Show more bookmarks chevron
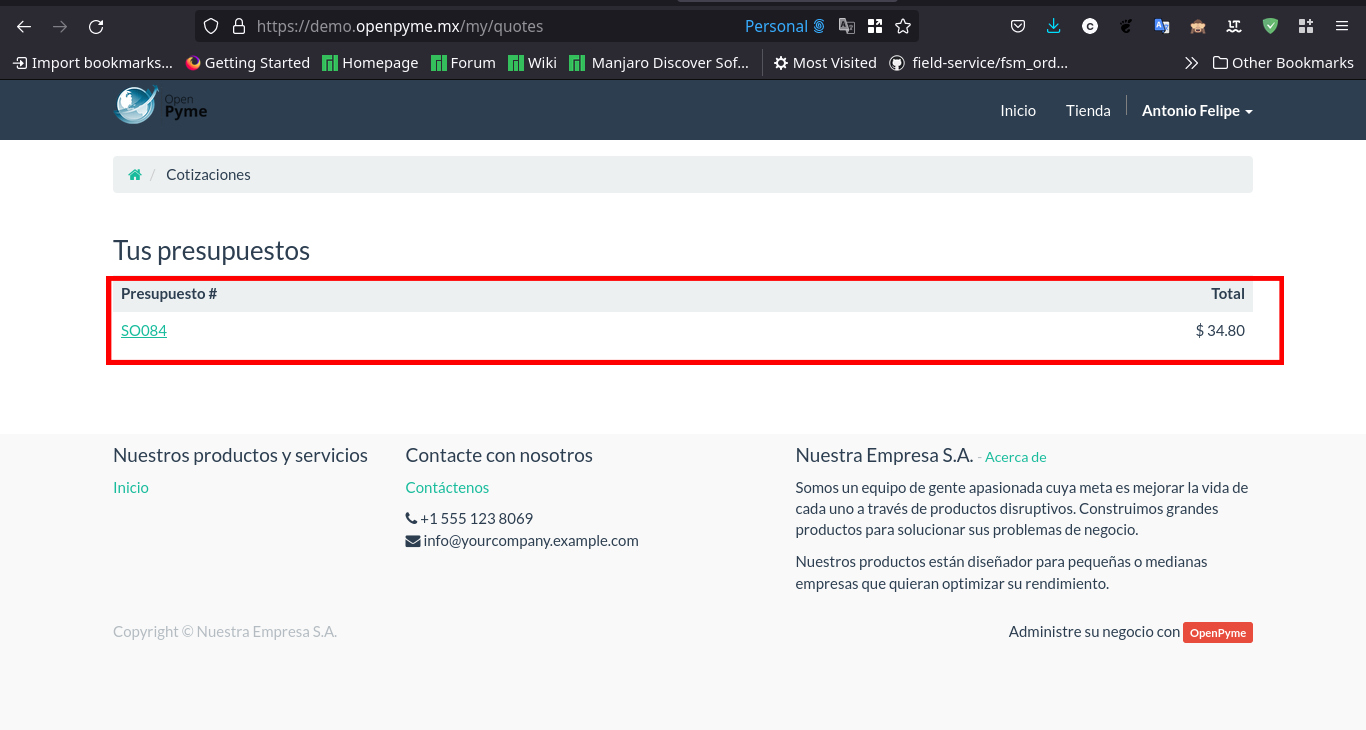 1191,63
